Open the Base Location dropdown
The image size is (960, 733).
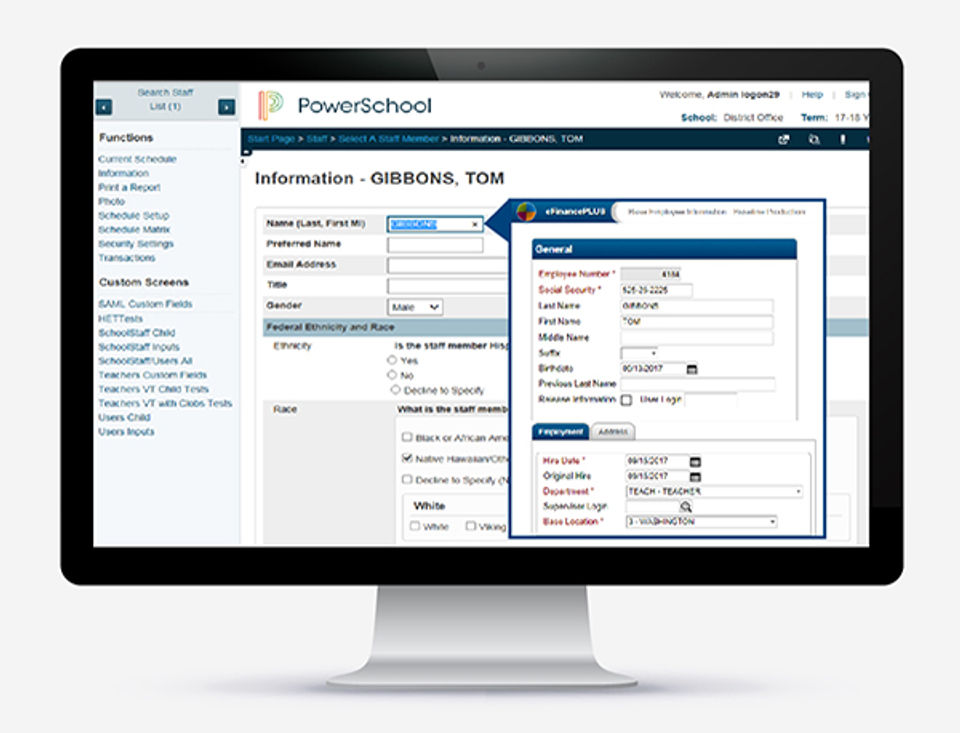pos(702,522)
